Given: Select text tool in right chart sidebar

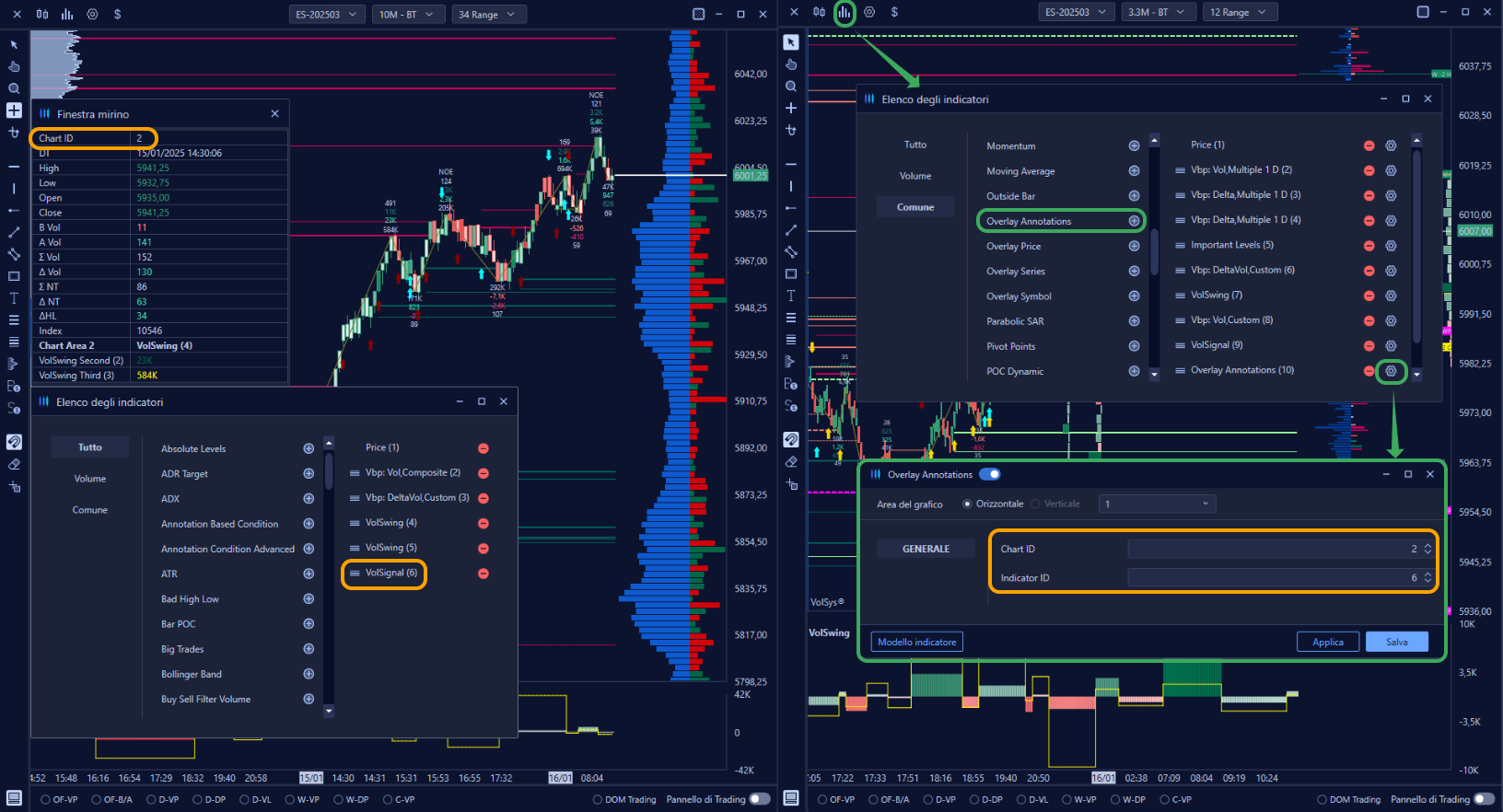Looking at the screenshot, I should tap(791, 296).
